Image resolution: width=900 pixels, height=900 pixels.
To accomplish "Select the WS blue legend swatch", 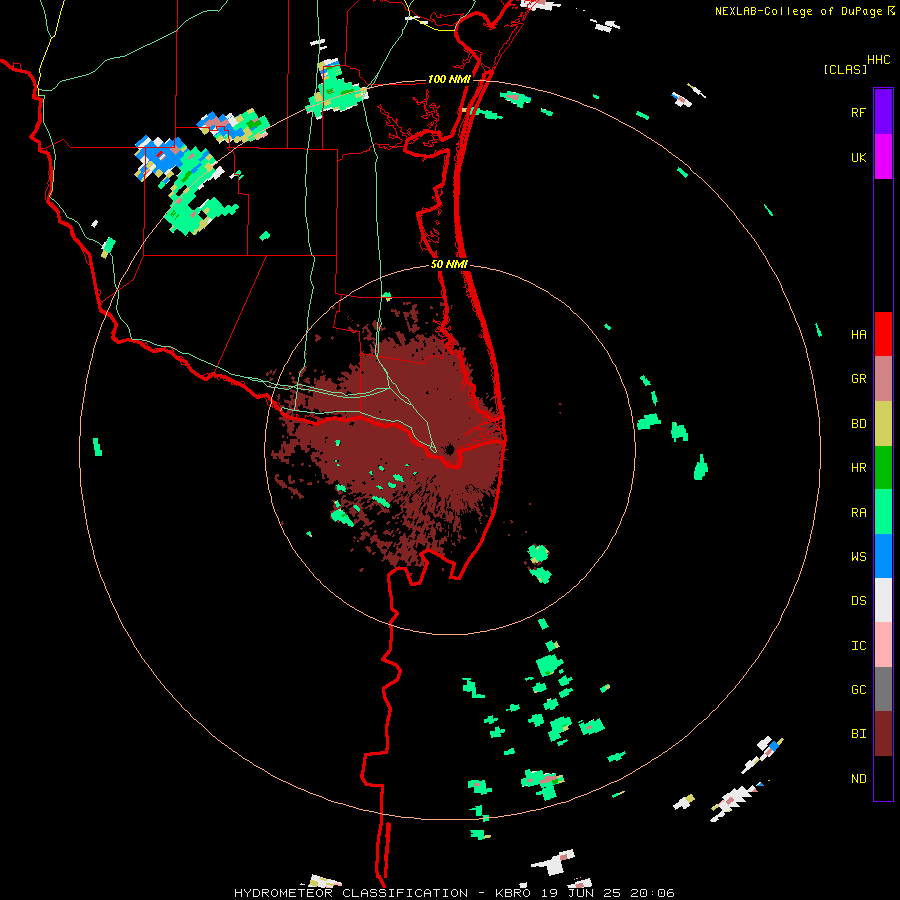I will pyautogui.click(x=883, y=556).
